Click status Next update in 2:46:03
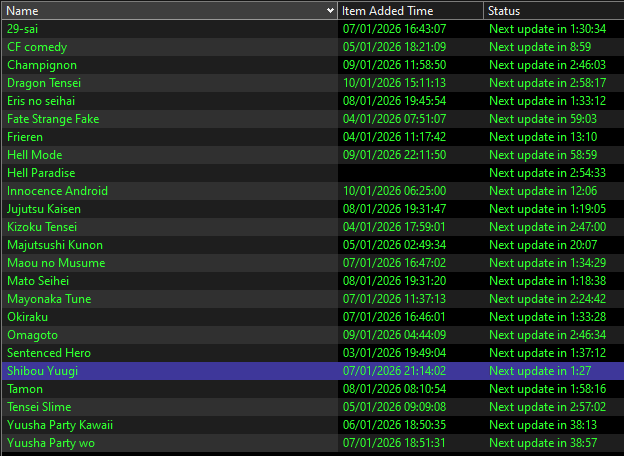 pos(548,65)
